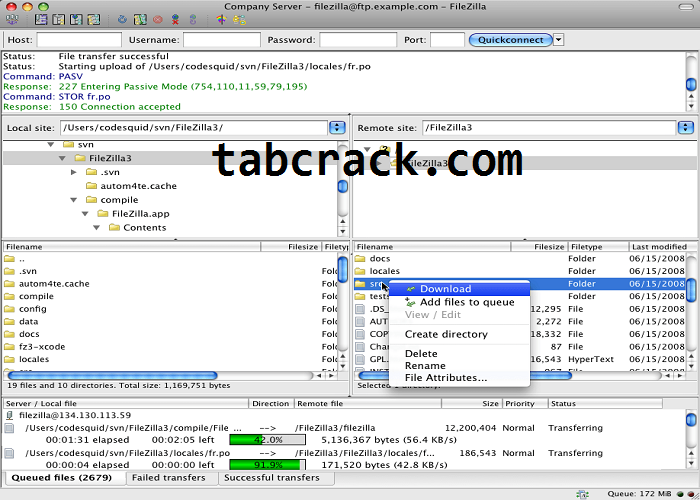700x500 pixels.
Task: Click the 91.9% transfer progress bar
Action: [x=267, y=465]
